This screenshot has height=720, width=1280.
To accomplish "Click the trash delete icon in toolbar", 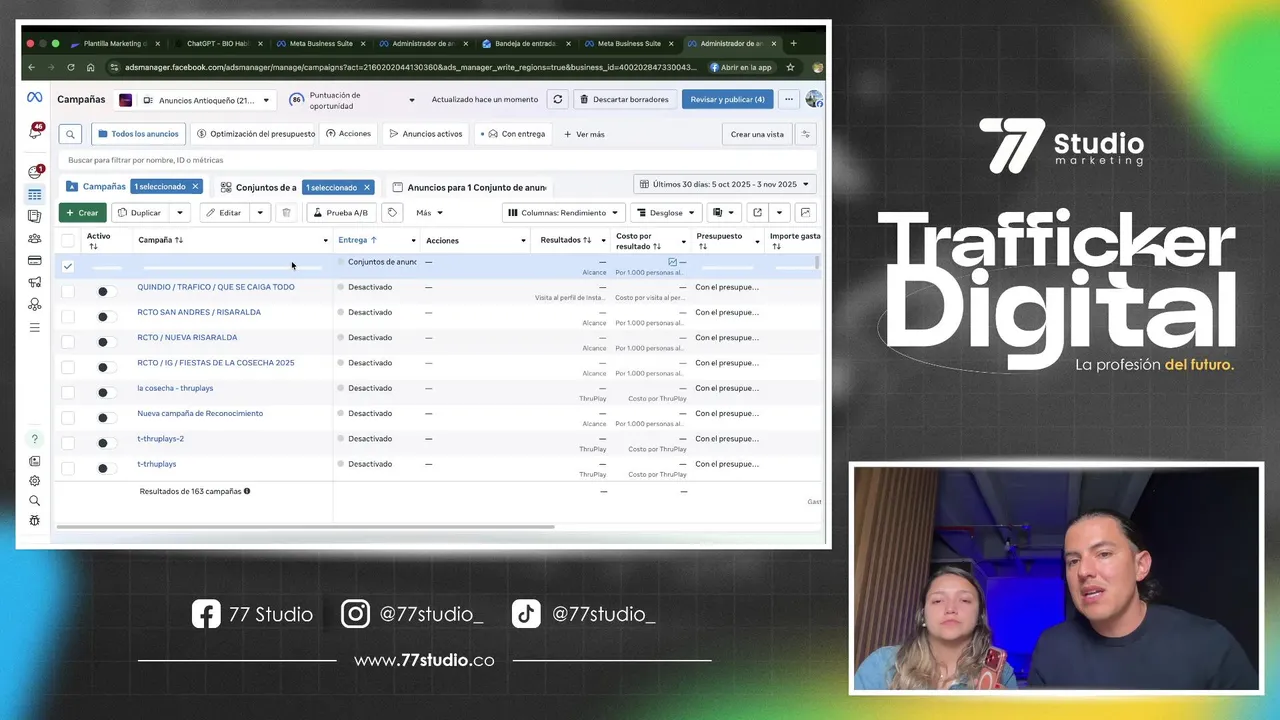I will click(x=286, y=213).
